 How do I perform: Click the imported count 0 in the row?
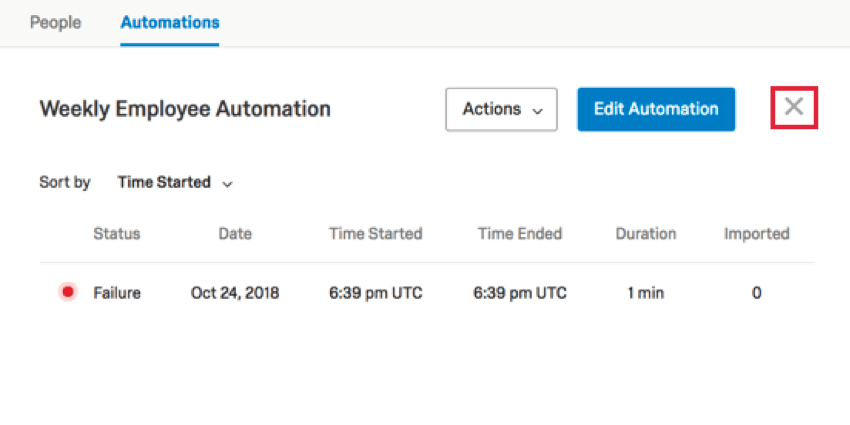click(x=757, y=293)
